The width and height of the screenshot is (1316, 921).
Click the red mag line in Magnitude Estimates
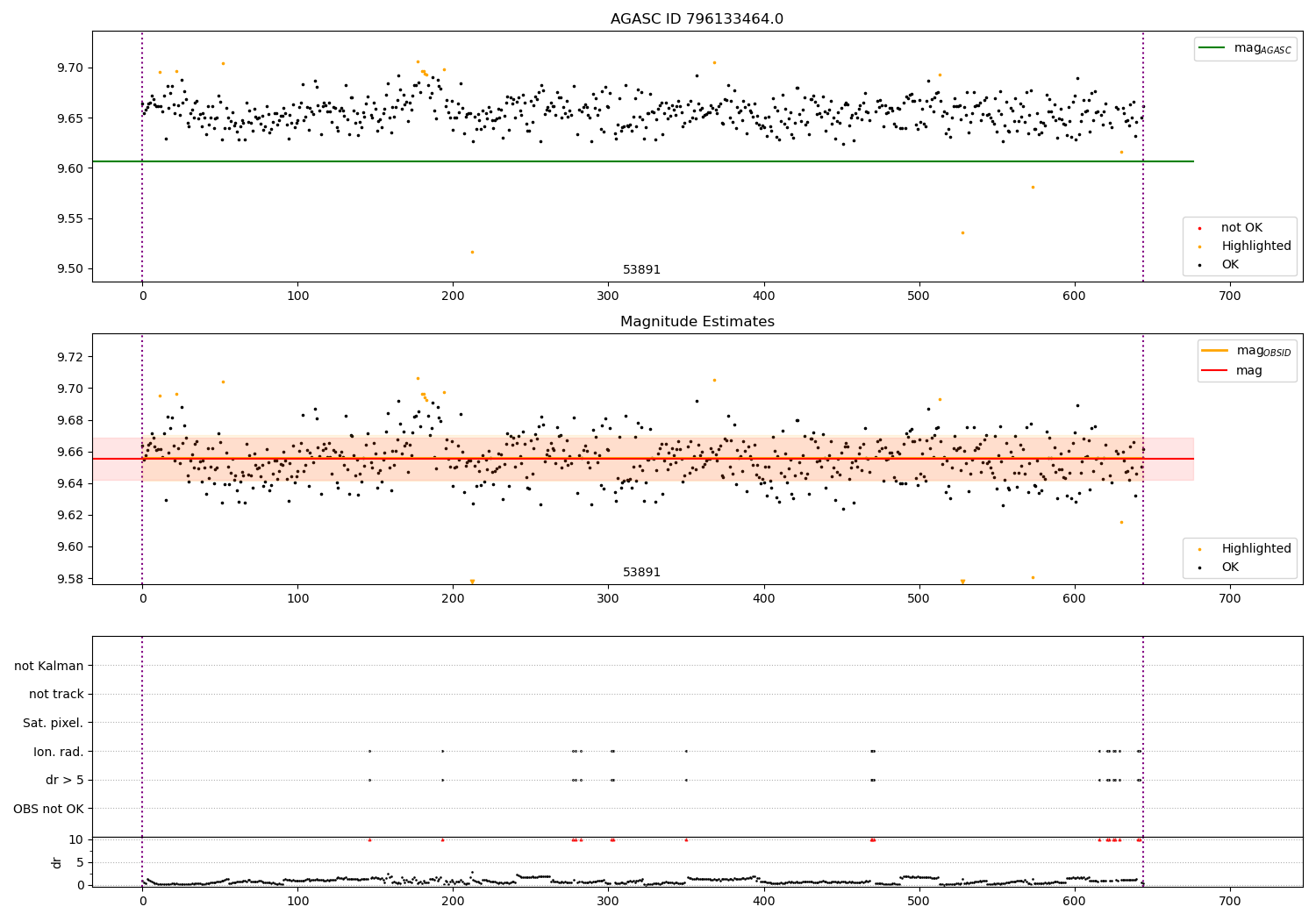click(x=642, y=459)
